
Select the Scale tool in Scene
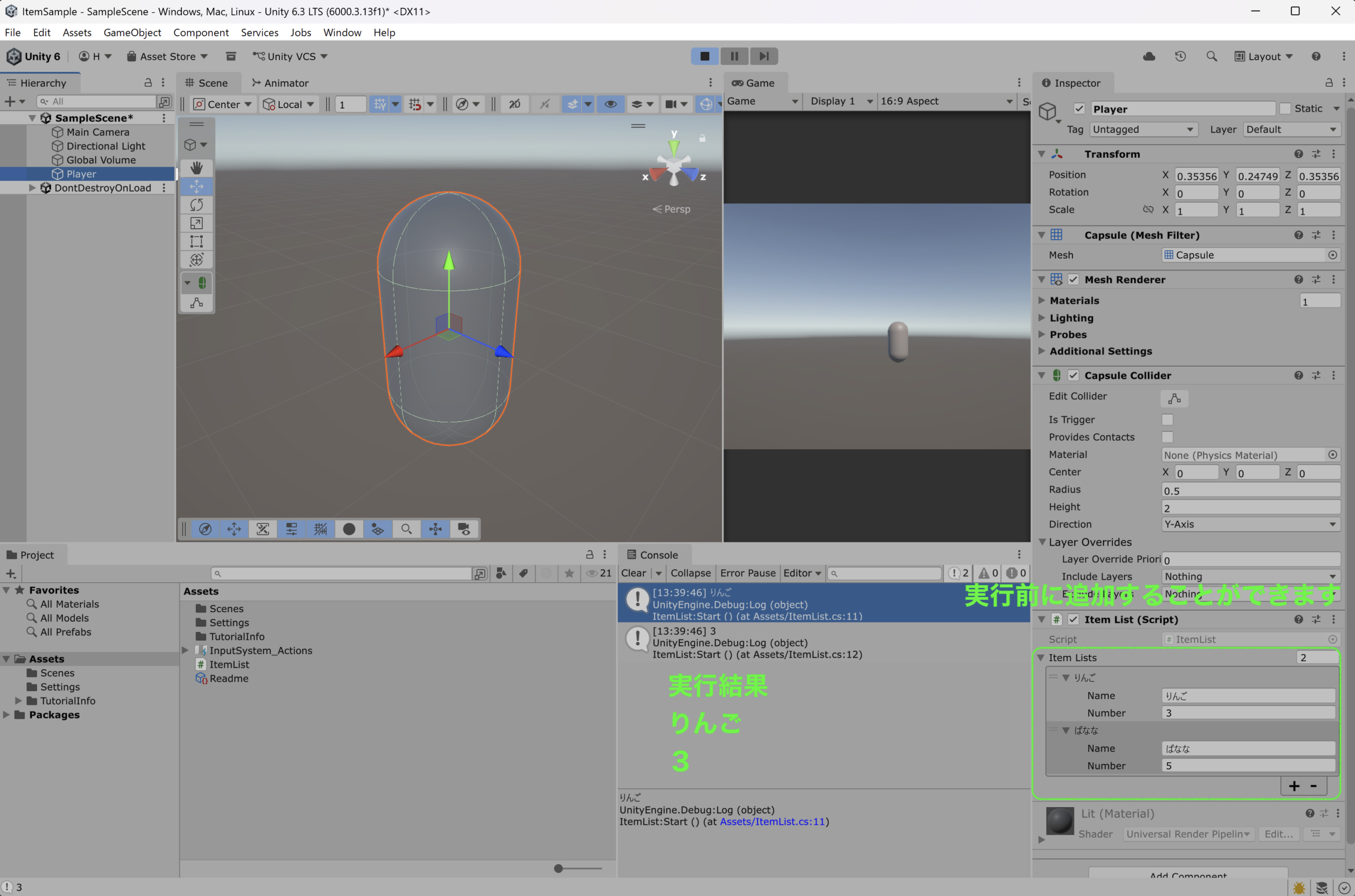click(196, 223)
